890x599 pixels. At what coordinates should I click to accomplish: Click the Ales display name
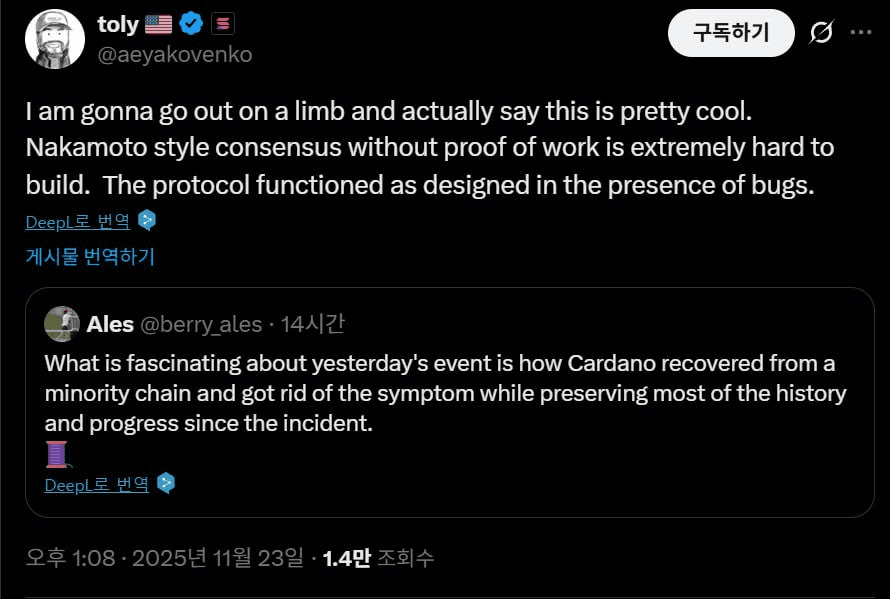(x=110, y=324)
